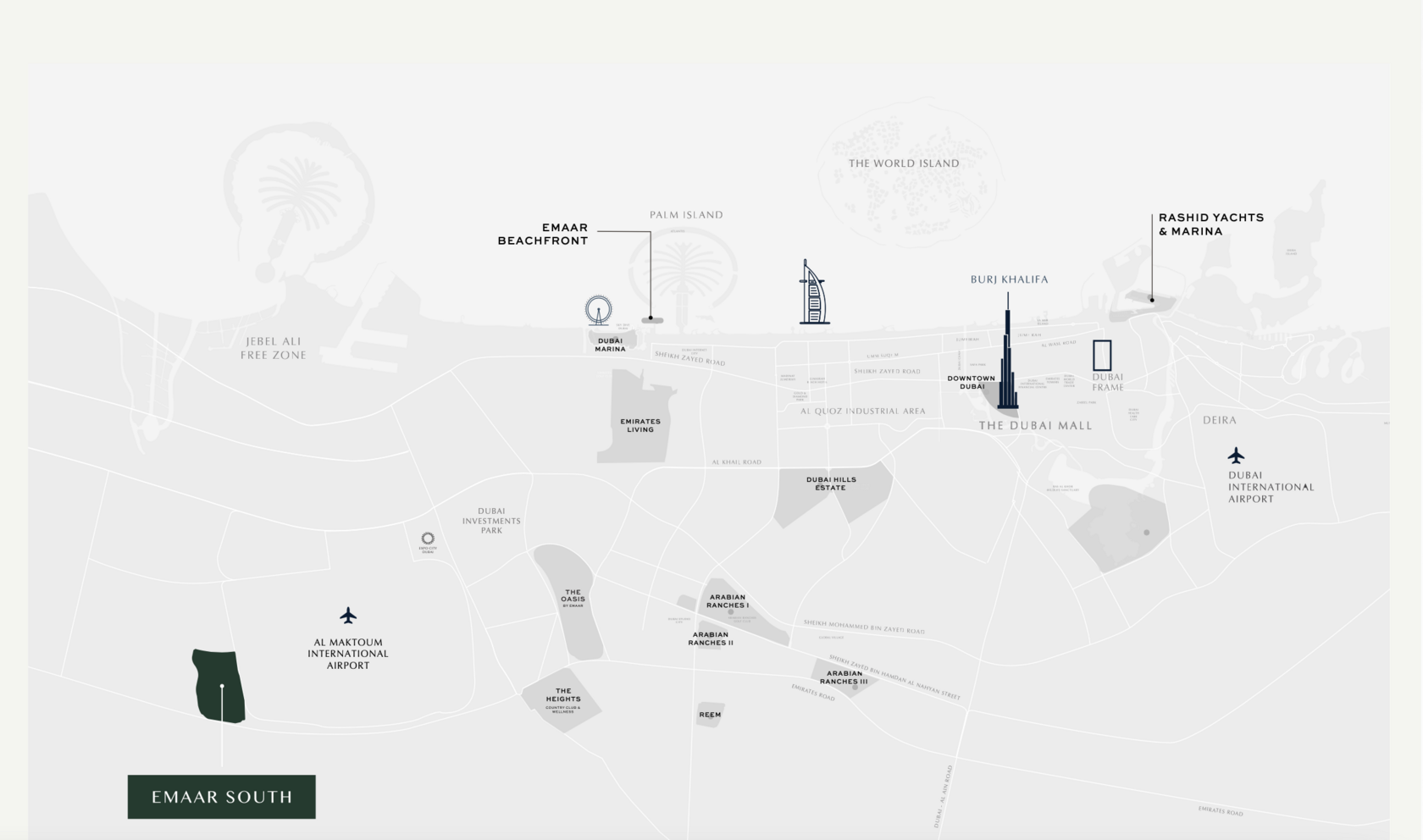Click the dark green Emaar South area
The width and height of the screenshot is (1423, 840).
pyautogui.click(x=219, y=686)
